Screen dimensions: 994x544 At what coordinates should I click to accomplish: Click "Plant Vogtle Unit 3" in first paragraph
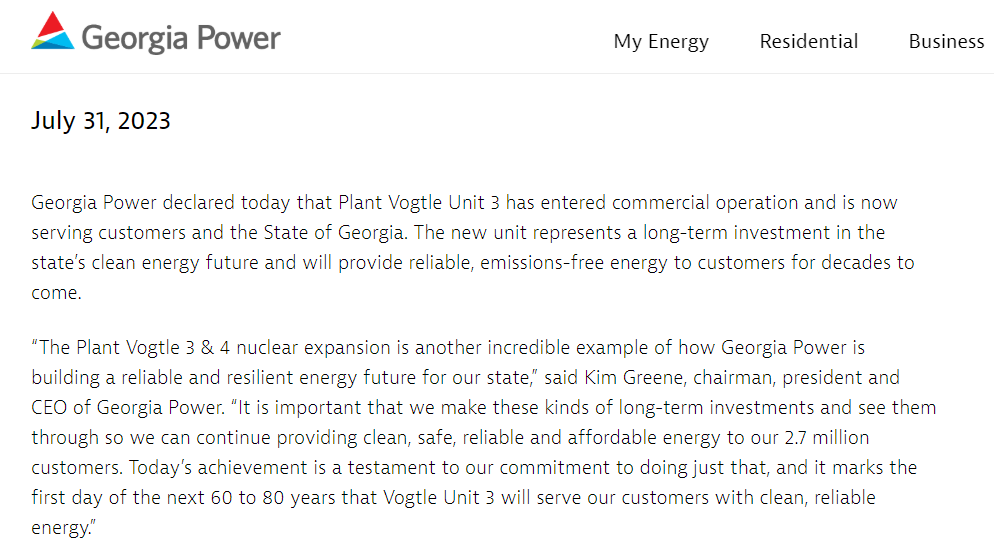tap(419, 203)
